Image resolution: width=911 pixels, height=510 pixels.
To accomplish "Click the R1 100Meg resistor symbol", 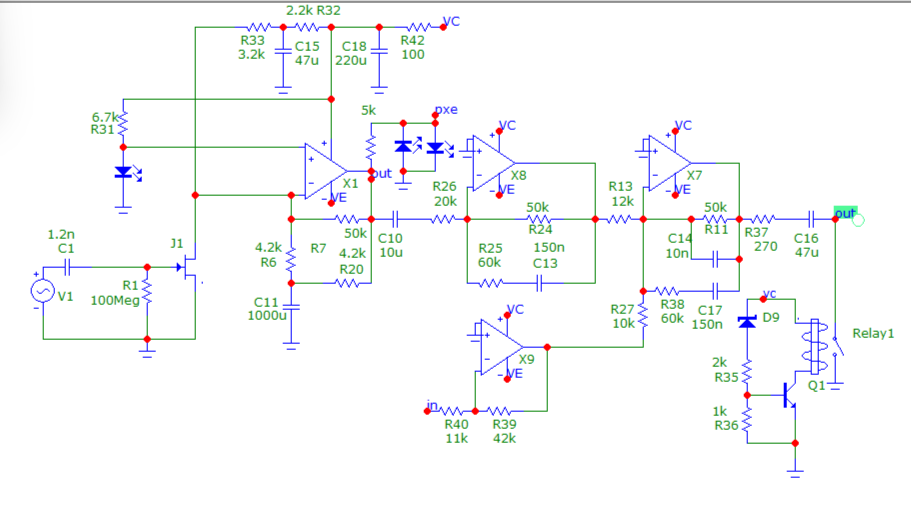I will [147, 291].
